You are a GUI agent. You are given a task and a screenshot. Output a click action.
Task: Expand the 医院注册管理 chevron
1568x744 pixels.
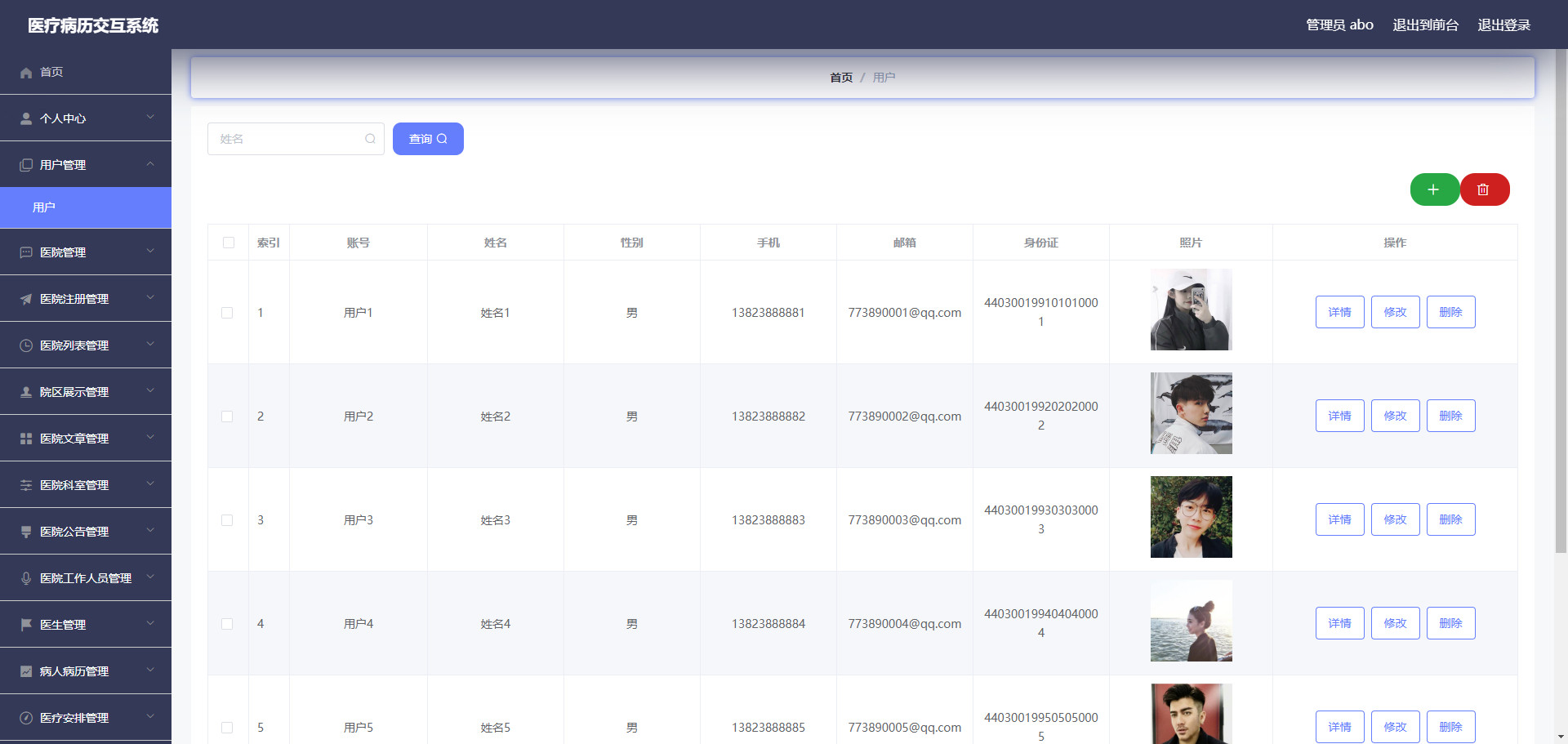pos(150,298)
